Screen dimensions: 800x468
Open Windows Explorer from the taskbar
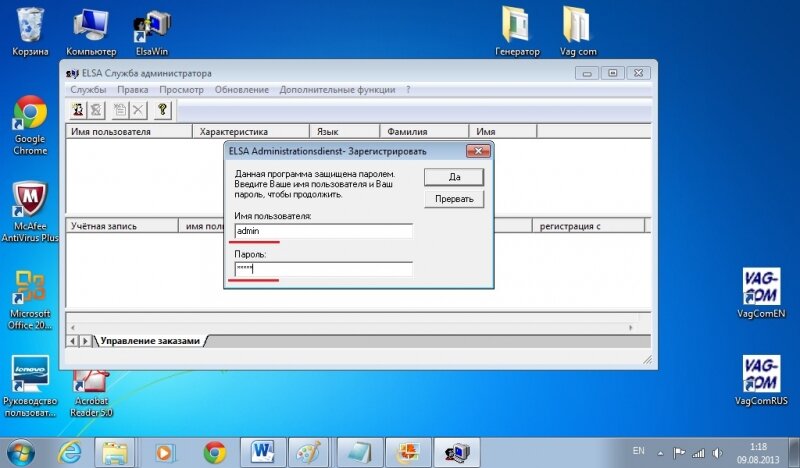115,452
